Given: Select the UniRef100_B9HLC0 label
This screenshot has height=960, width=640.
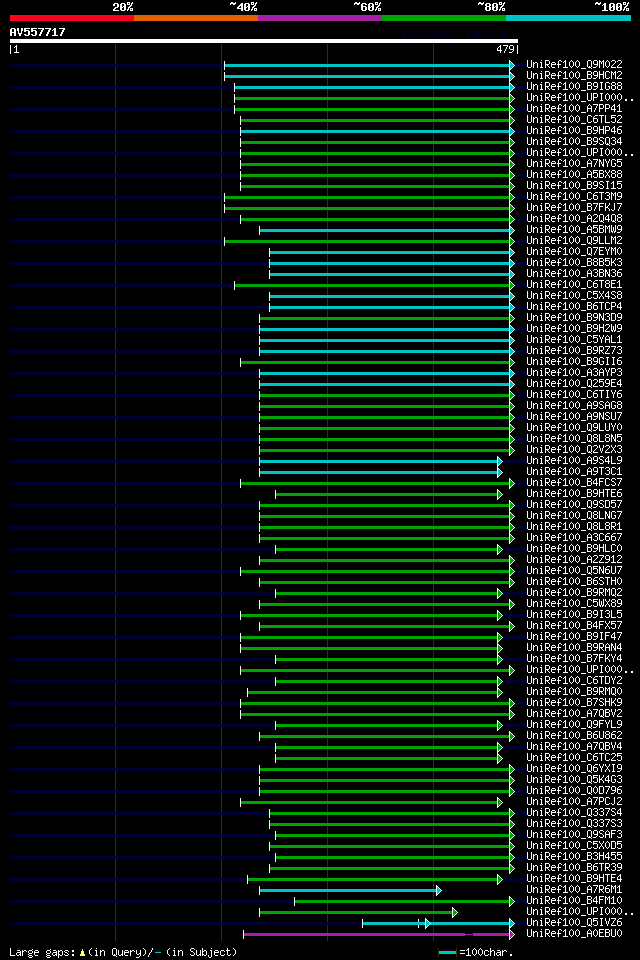Looking at the screenshot, I should pyautogui.click(x=574, y=549).
